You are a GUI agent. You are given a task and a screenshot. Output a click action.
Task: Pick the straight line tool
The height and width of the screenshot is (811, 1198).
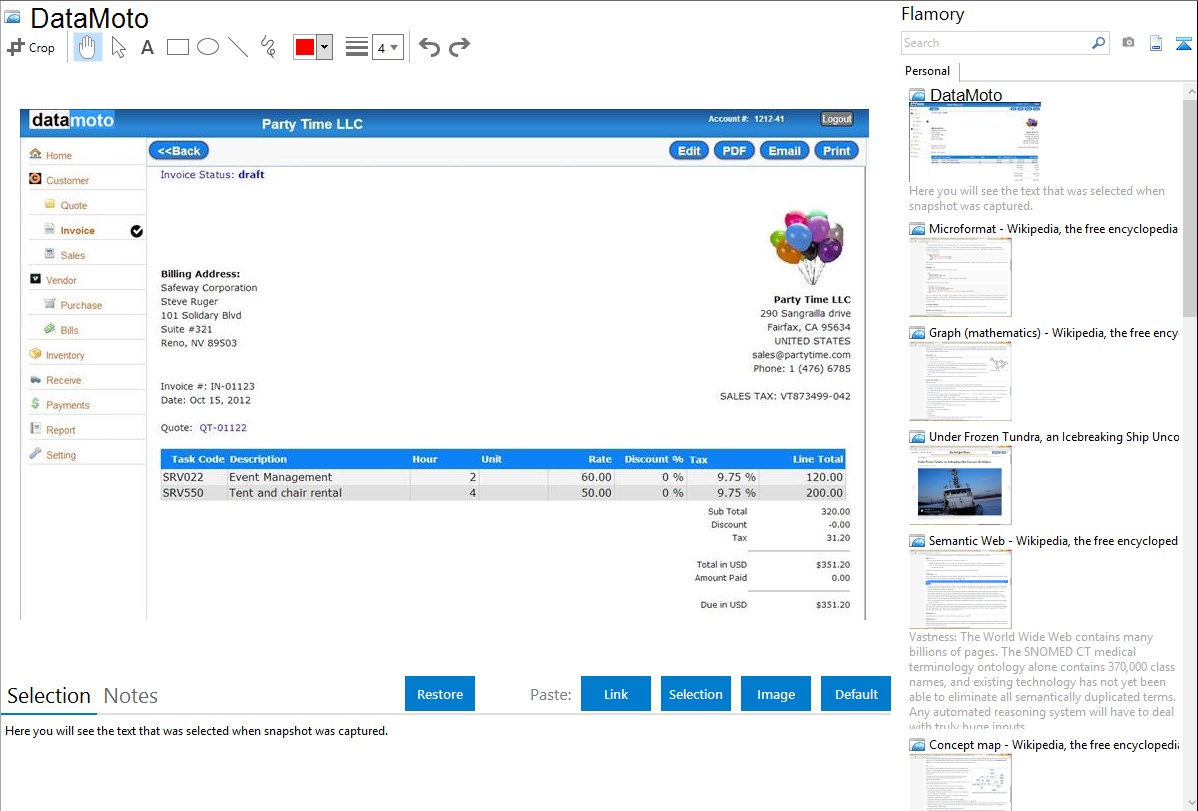pos(238,47)
